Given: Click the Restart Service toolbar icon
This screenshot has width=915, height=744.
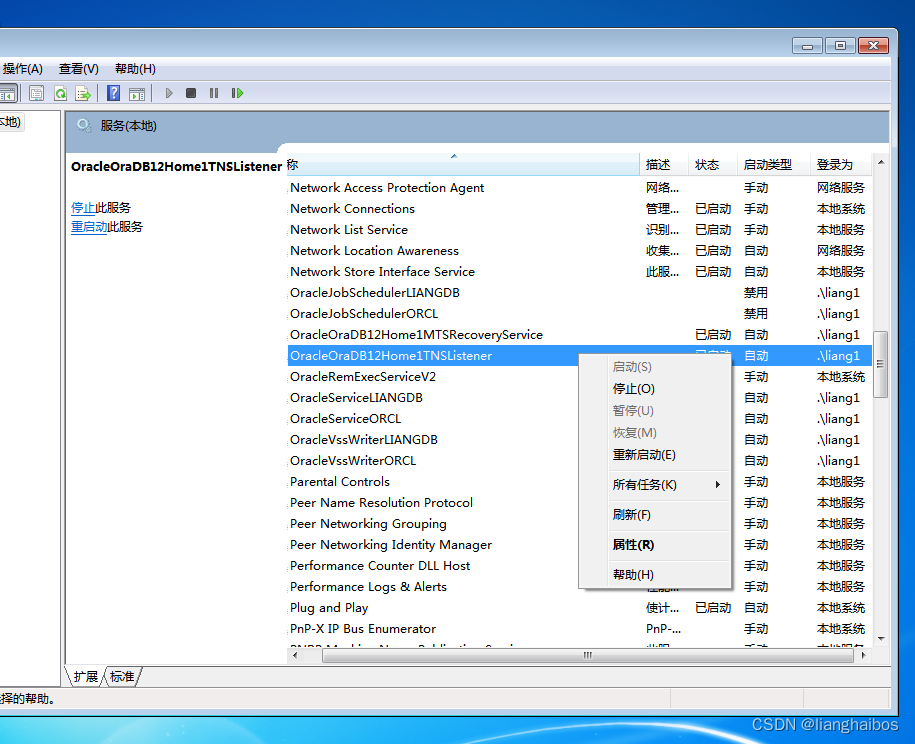Looking at the screenshot, I should coord(237,93).
